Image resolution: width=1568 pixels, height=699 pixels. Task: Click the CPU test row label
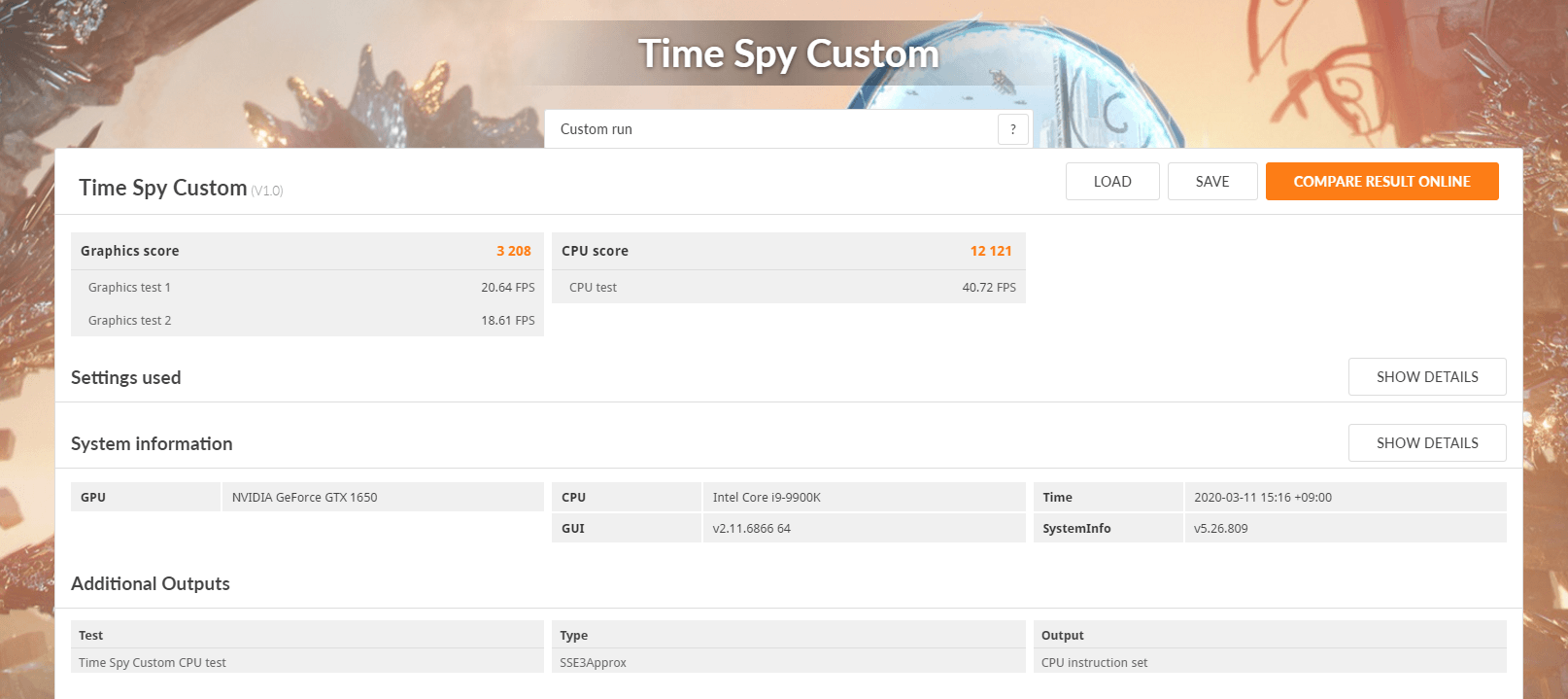[593, 288]
